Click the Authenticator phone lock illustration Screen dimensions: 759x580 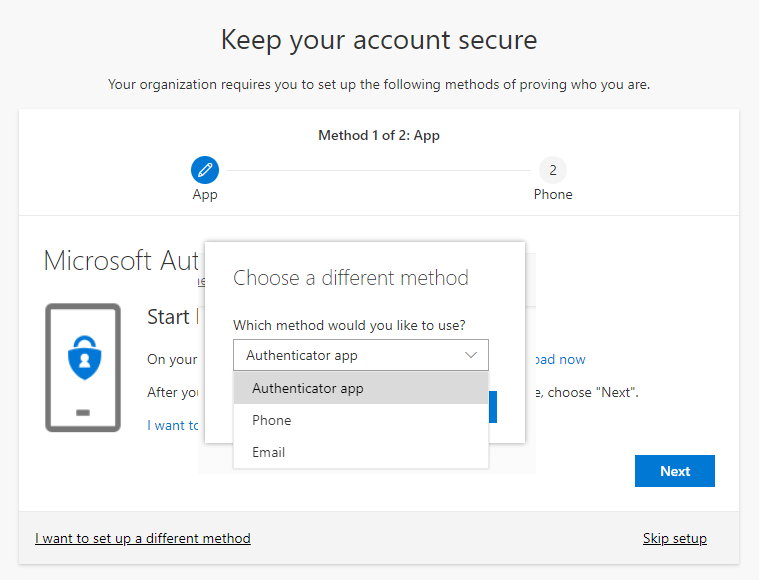point(82,367)
